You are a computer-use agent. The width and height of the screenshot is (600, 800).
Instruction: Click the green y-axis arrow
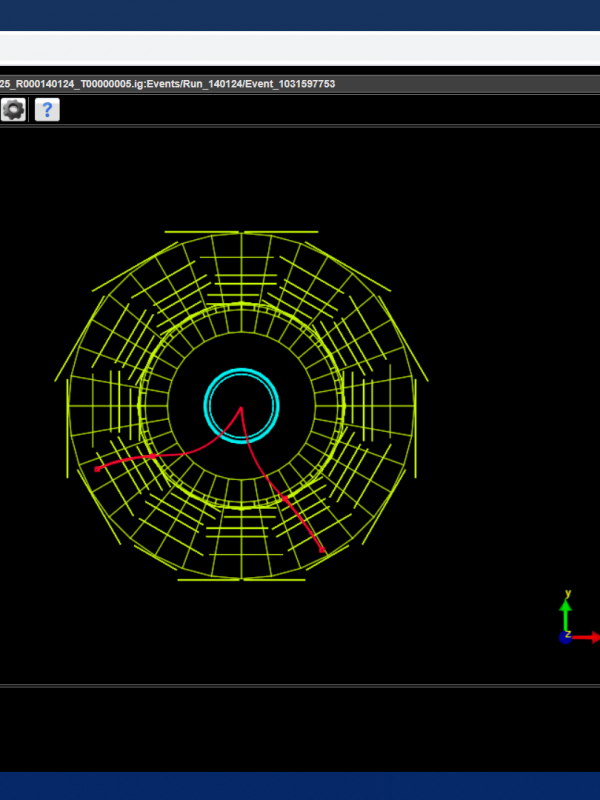566,610
